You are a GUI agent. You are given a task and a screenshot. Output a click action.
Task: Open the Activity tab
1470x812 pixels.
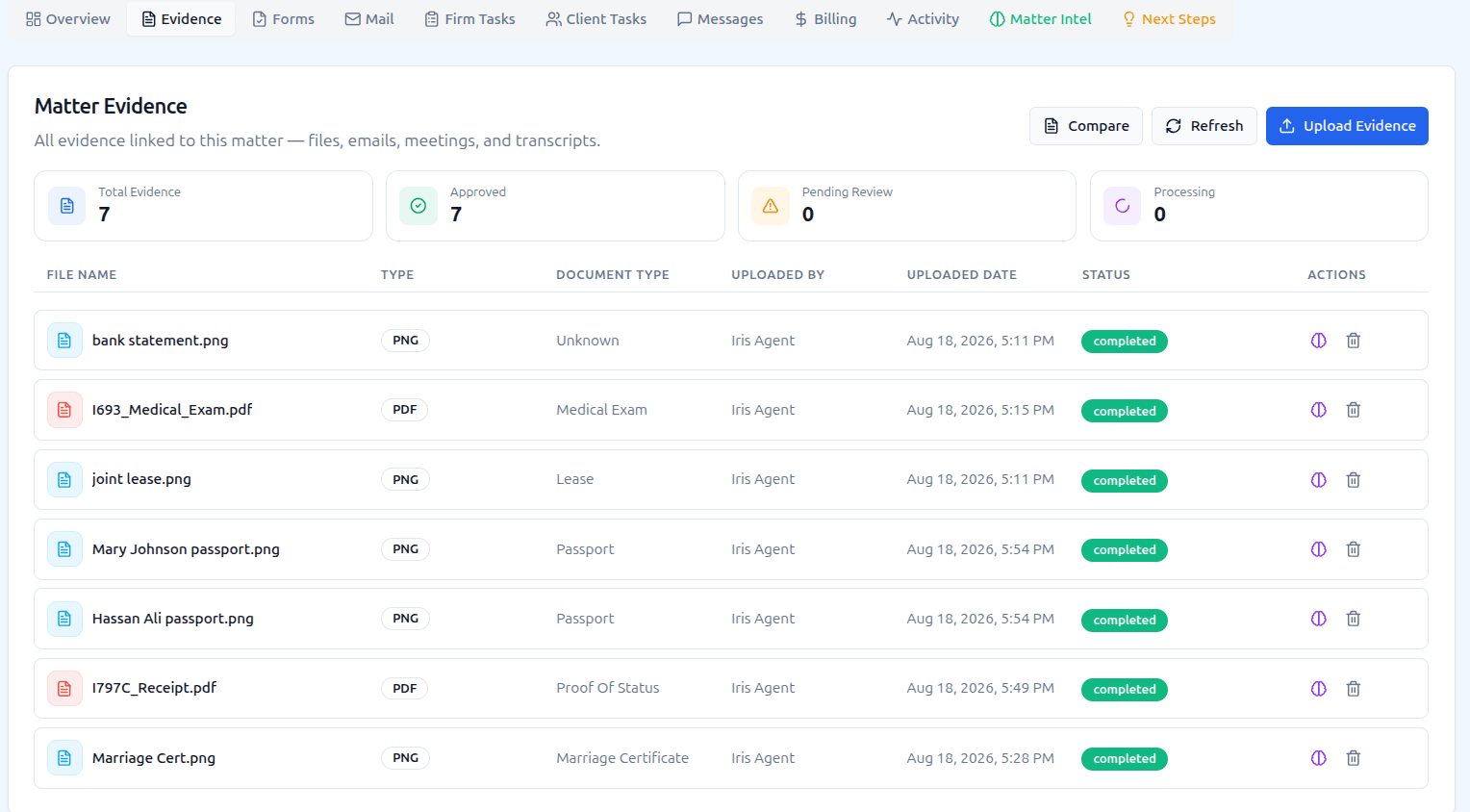[x=924, y=19]
